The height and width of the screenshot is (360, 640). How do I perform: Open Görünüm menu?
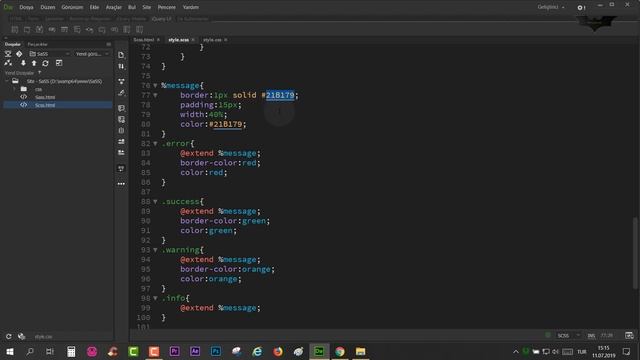(72, 7)
